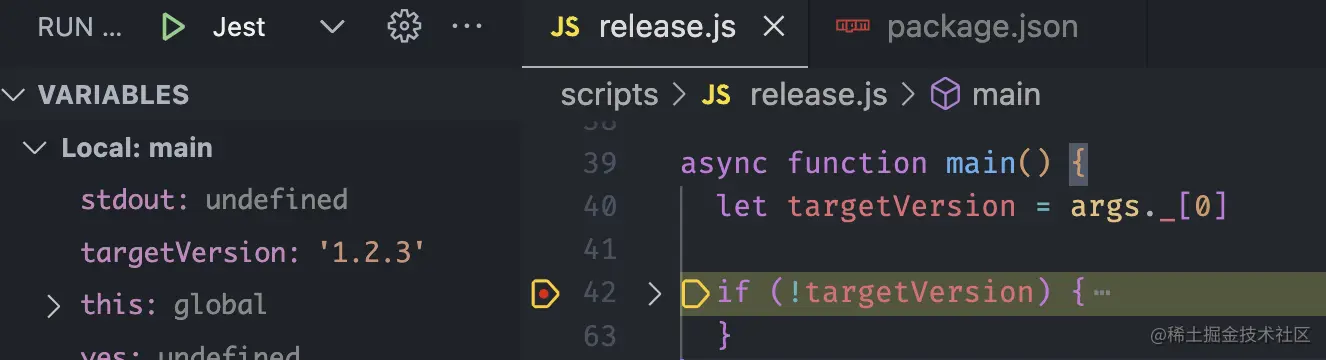Click the JS icon on release.js tab
The height and width of the screenshot is (360, 1326).
pyautogui.click(x=565, y=27)
